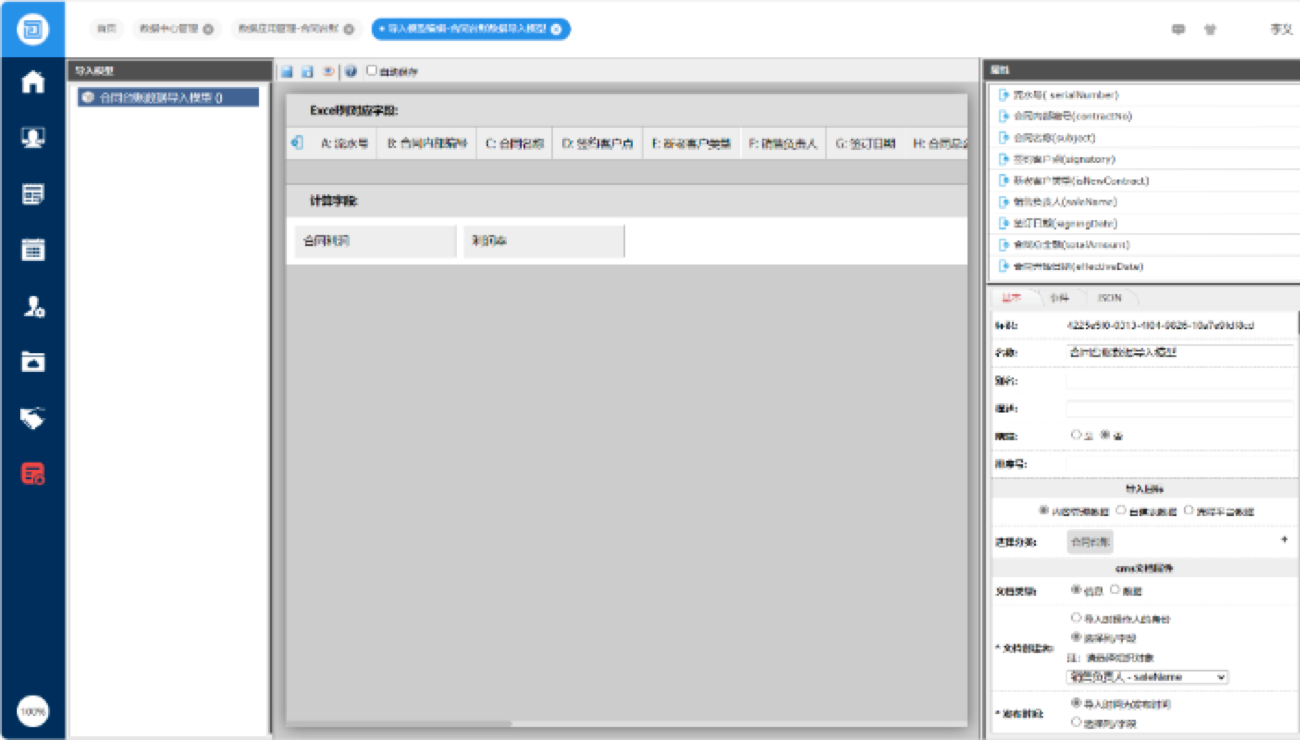Open the saleName field dropdown
Screen dimensions: 1300x740
coord(1147,677)
